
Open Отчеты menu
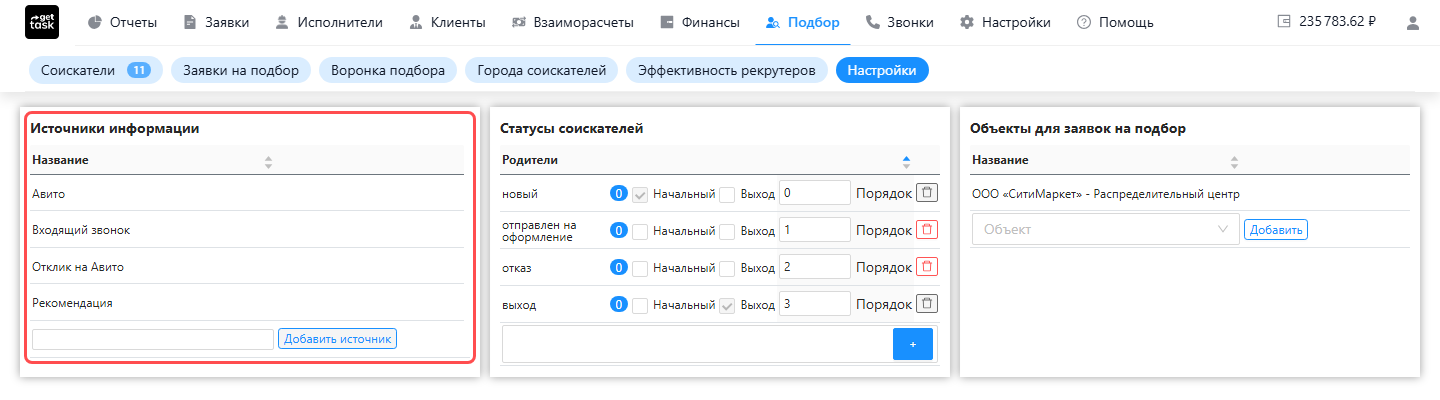122,22
